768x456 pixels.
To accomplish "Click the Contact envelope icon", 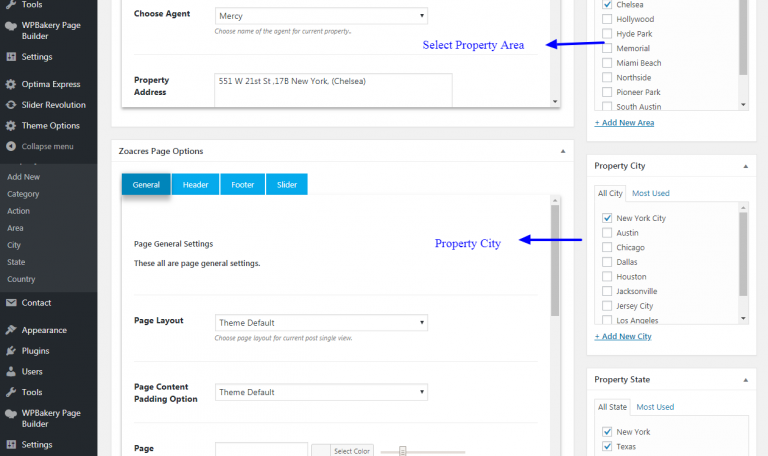I will 11,303.
